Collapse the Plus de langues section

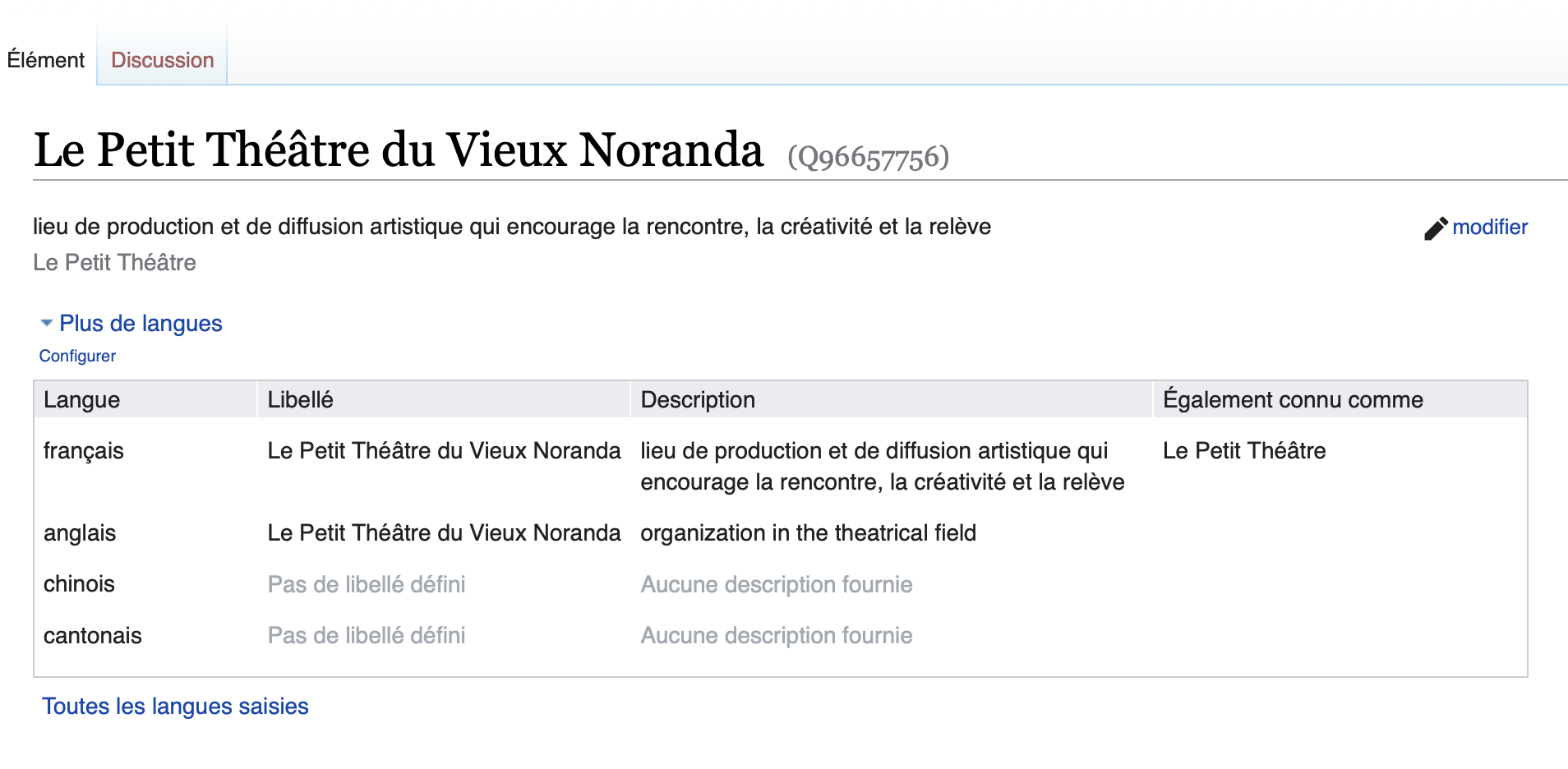click(x=141, y=324)
